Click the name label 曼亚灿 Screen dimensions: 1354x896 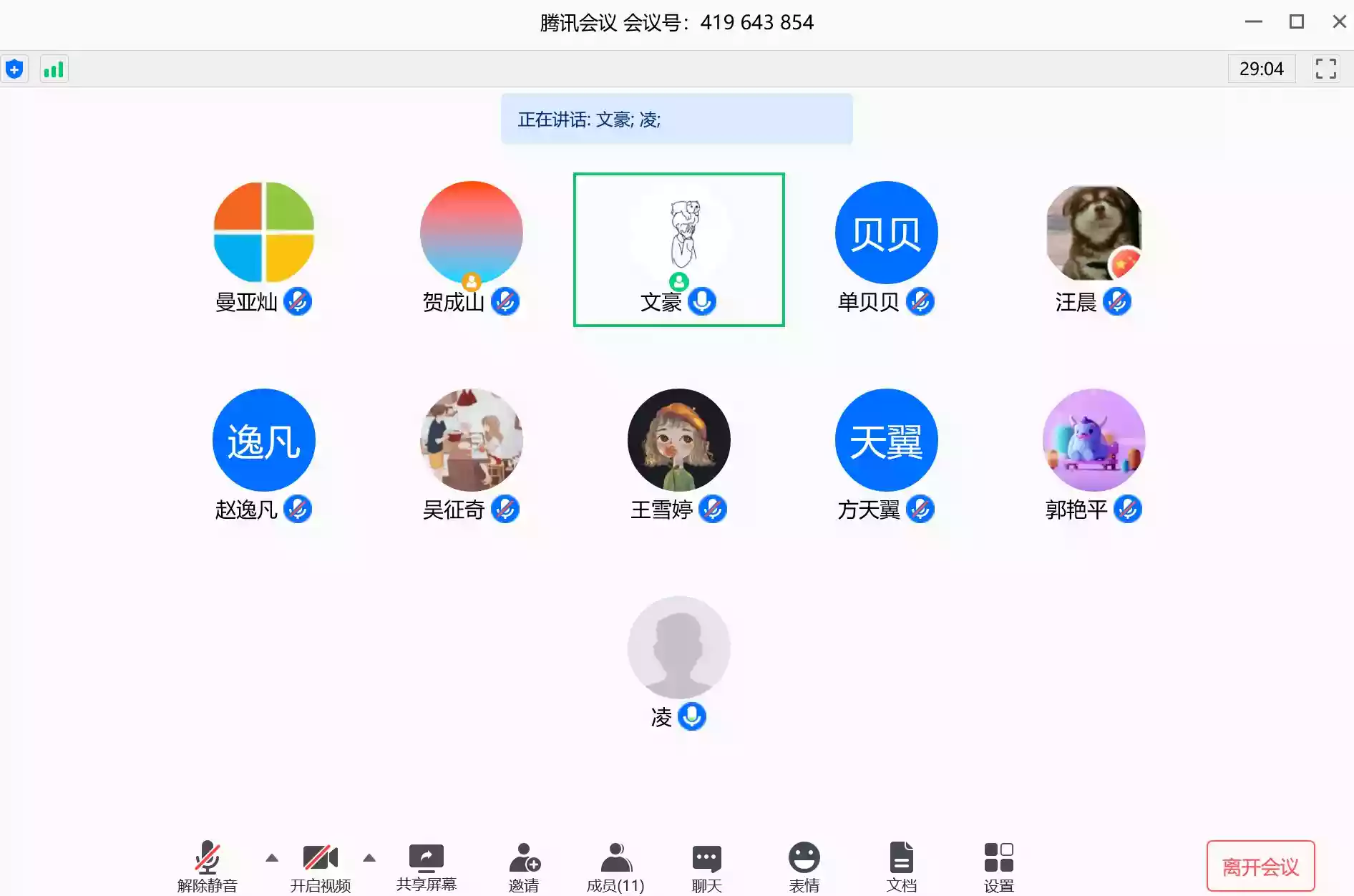[246, 302]
